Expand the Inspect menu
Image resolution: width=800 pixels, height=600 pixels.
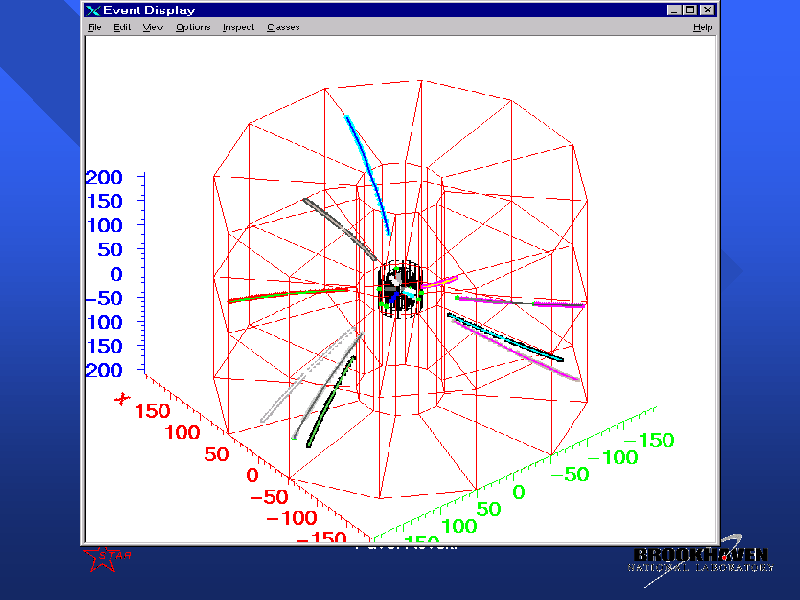coord(238,27)
